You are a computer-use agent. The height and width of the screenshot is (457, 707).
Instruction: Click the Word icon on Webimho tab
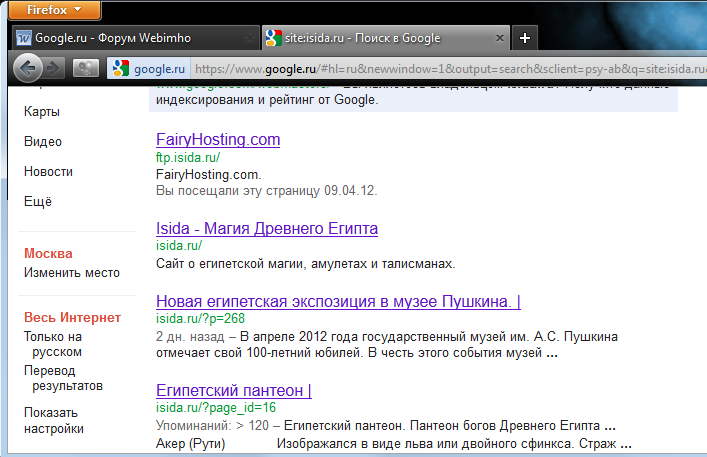(x=24, y=38)
